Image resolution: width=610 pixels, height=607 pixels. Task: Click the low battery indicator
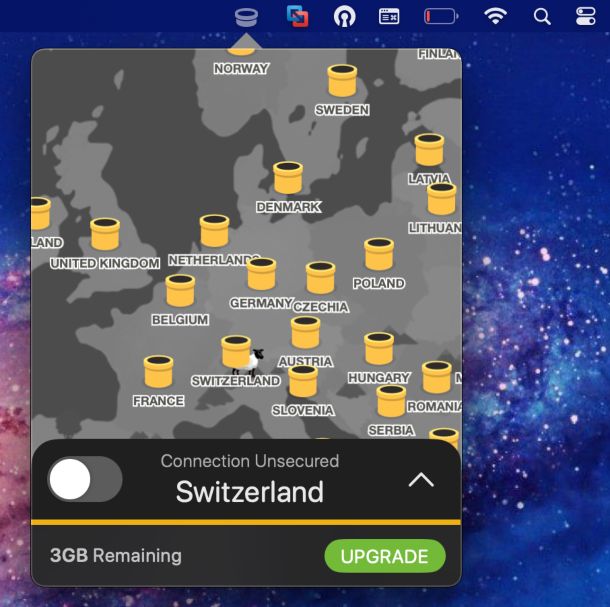click(x=441, y=16)
